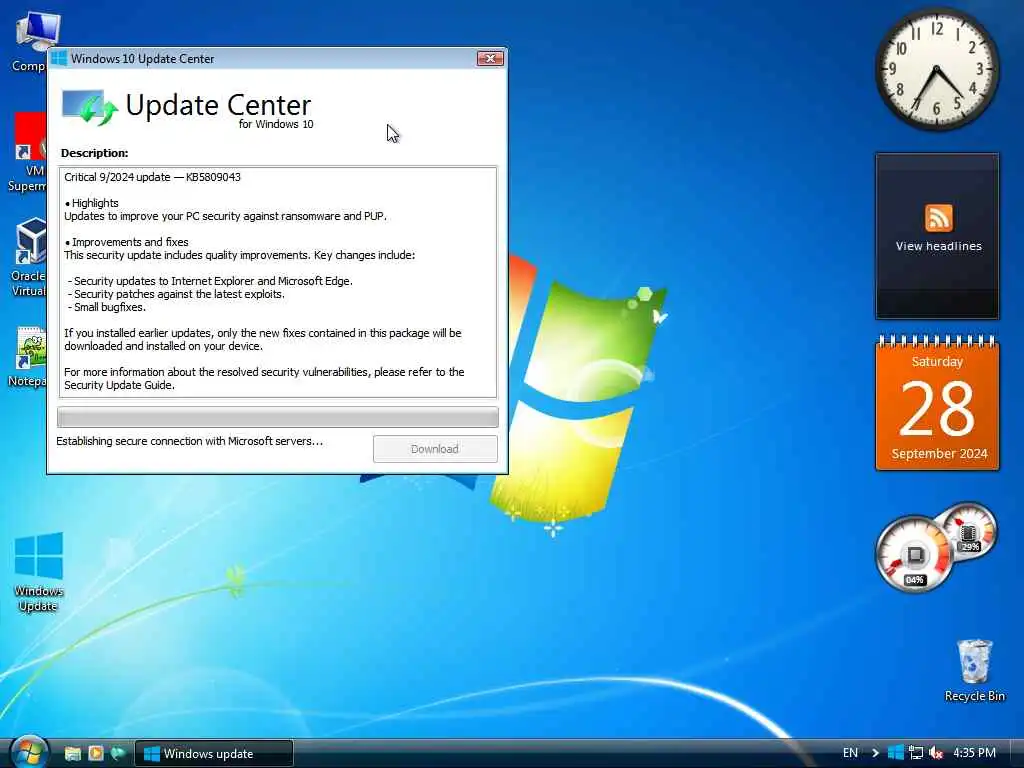The image size is (1024, 768).
Task: Click 'Security Update Guide.' text in description
Action: [120, 385]
